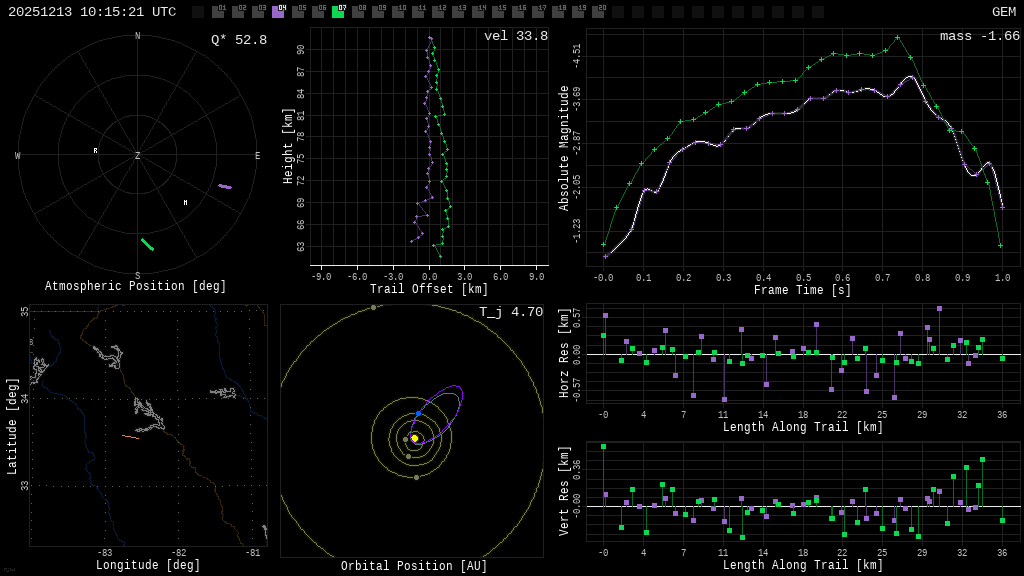Click the GEM shower label
1024x576 pixels.
(x=1003, y=12)
